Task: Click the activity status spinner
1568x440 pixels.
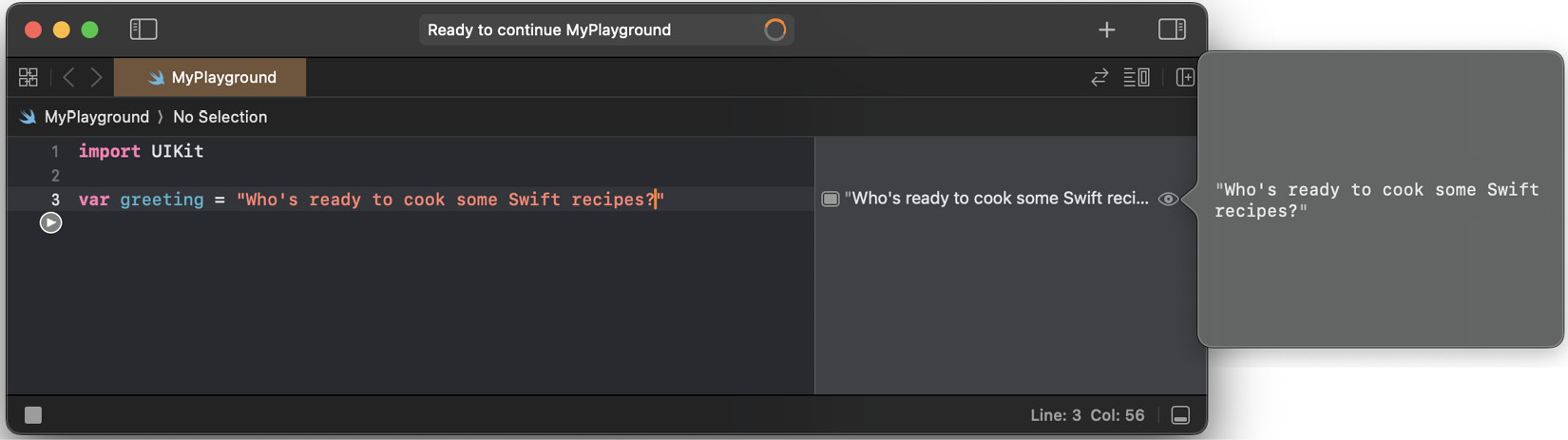Action: (775, 29)
